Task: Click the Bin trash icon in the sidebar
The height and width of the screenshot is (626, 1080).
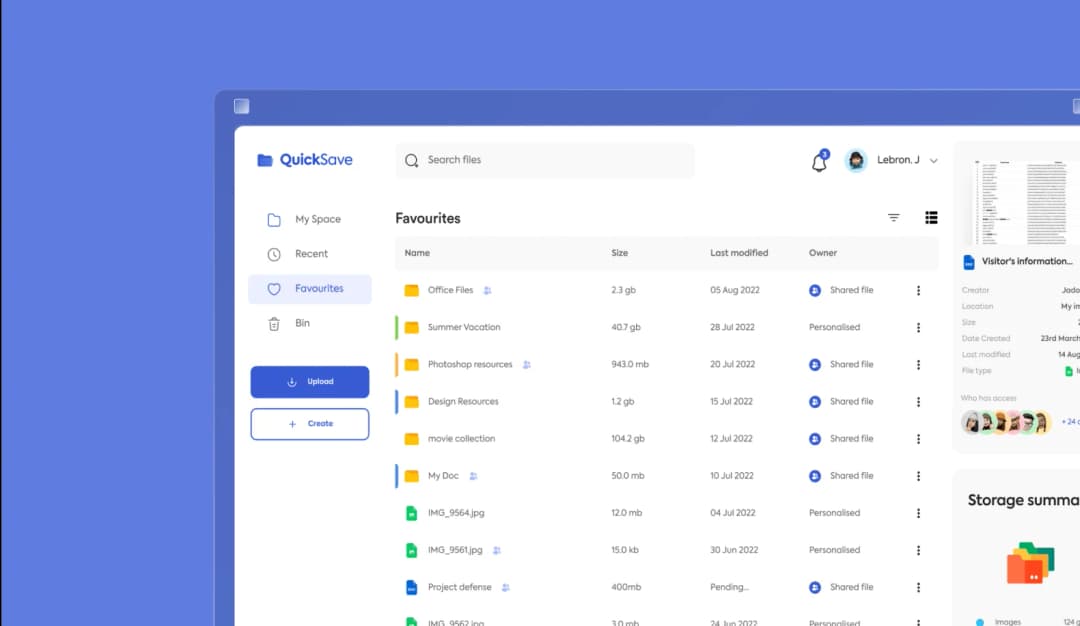Action: pos(272,323)
